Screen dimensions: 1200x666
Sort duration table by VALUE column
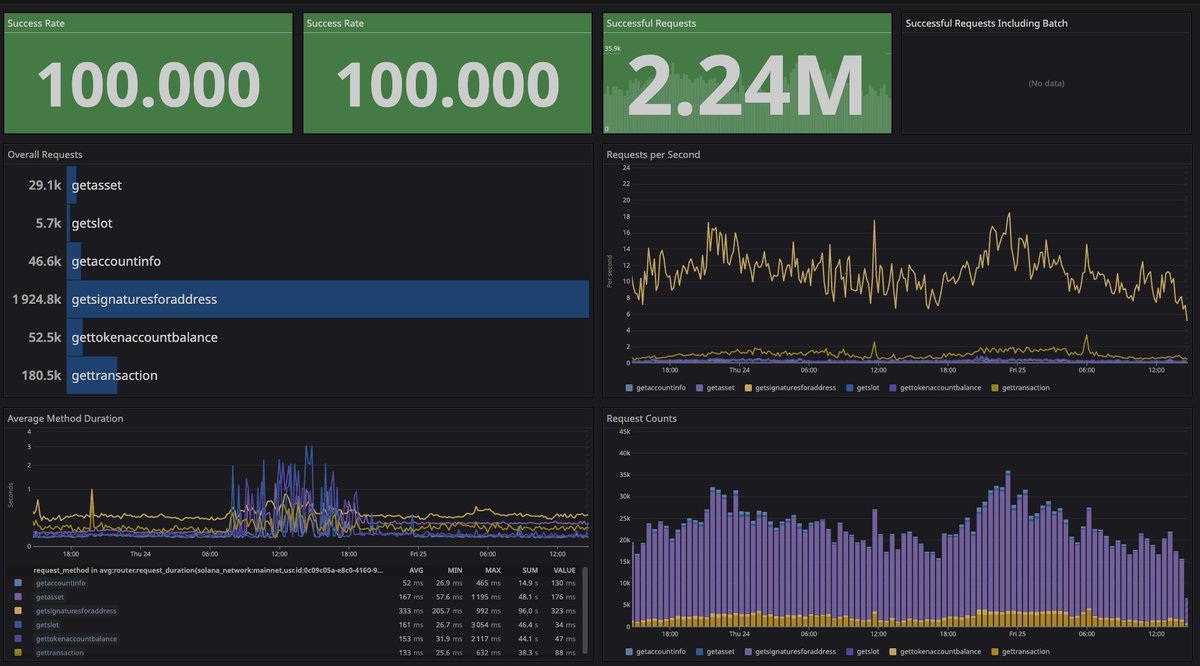coord(565,569)
